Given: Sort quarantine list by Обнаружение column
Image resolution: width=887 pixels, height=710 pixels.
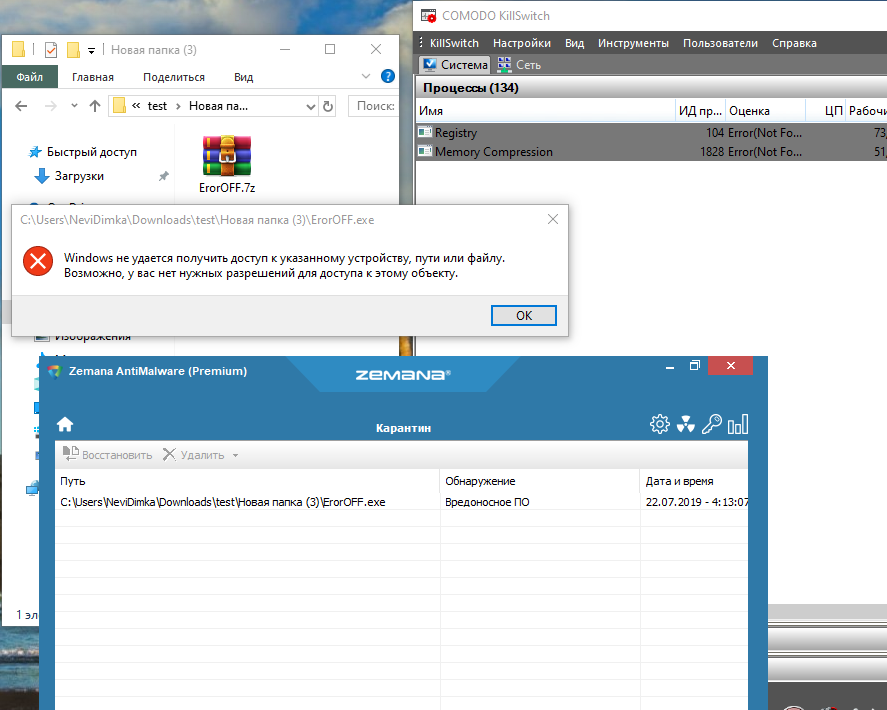Looking at the screenshot, I should (x=540, y=481).
